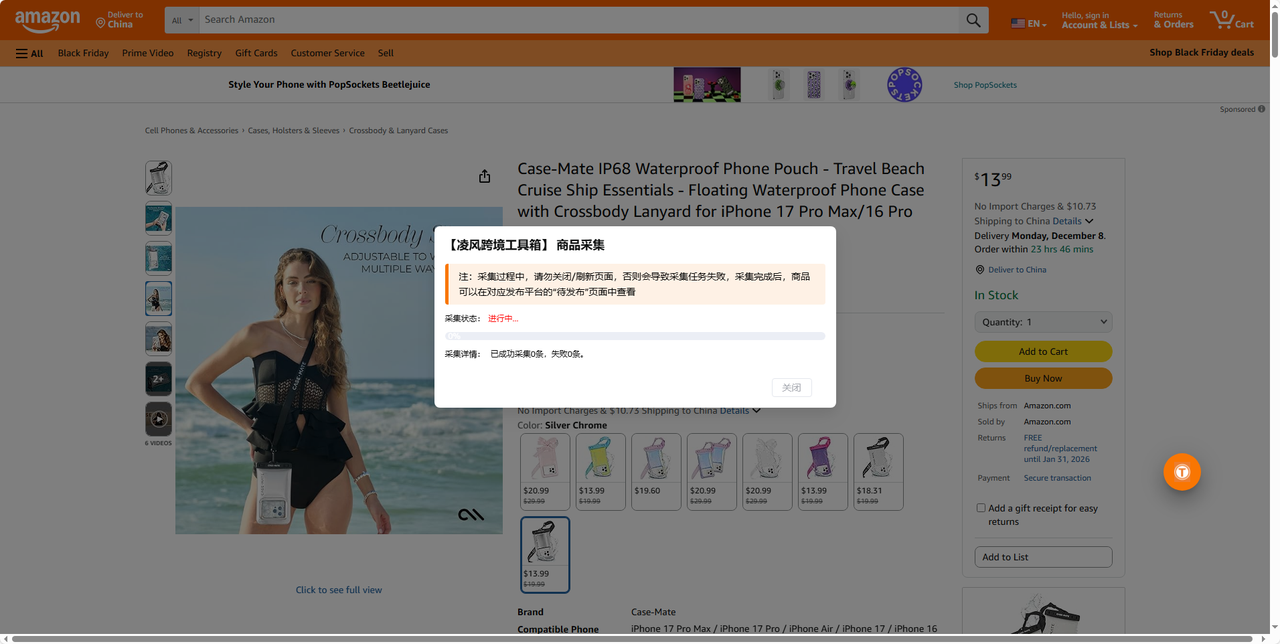
Task: Select the third product image thumbnail
Action: point(158,258)
